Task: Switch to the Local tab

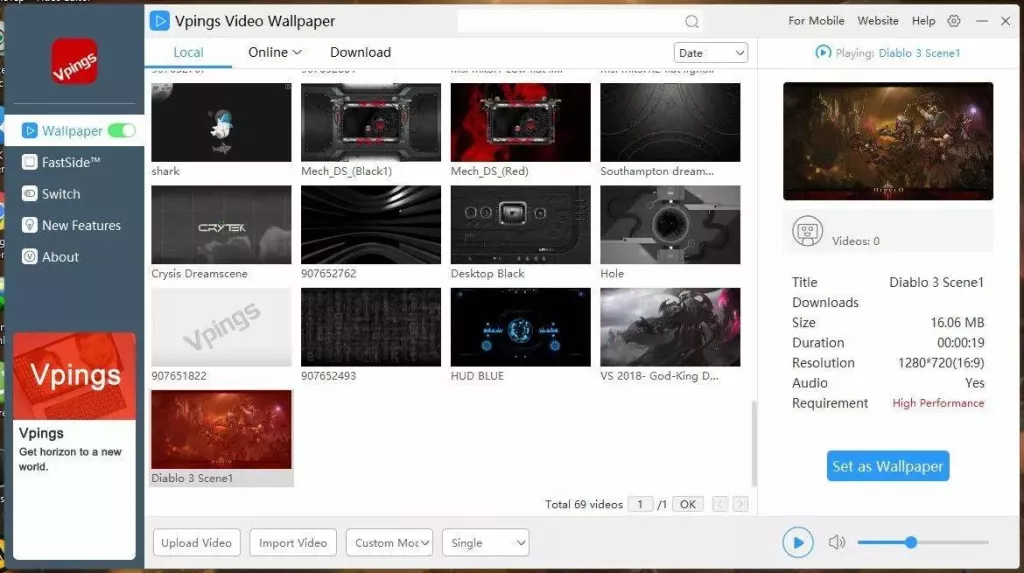Action: pos(188,52)
